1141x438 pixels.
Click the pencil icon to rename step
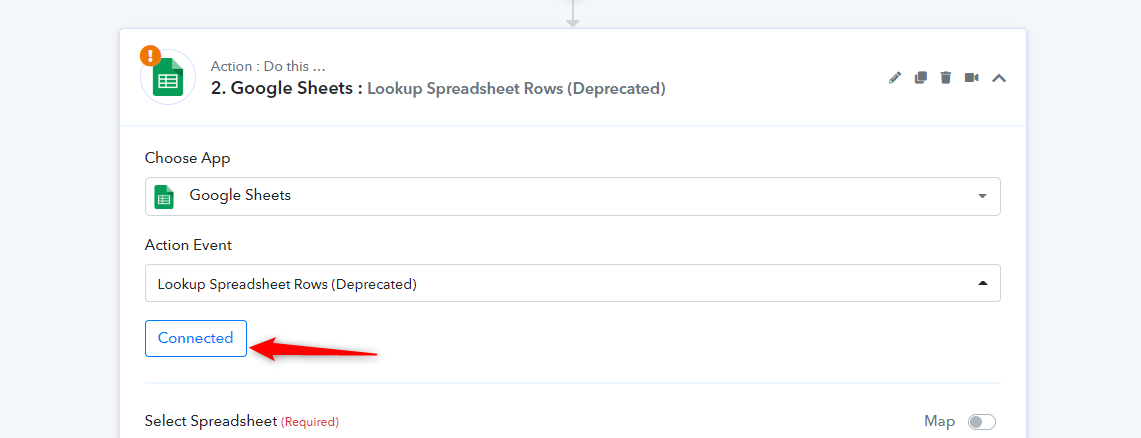tap(895, 78)
